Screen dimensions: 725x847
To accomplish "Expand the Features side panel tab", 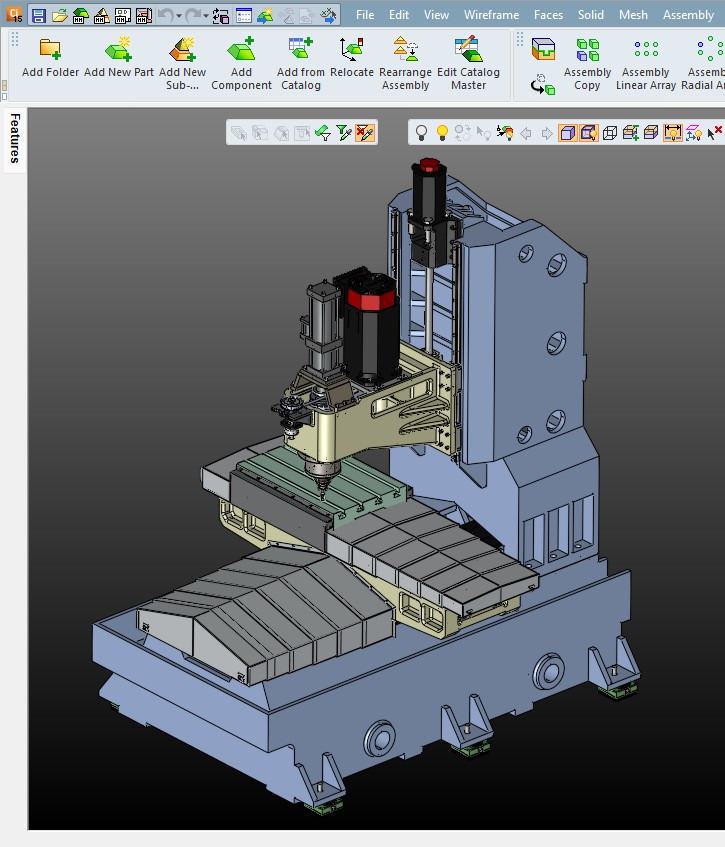I will point(15,139).
